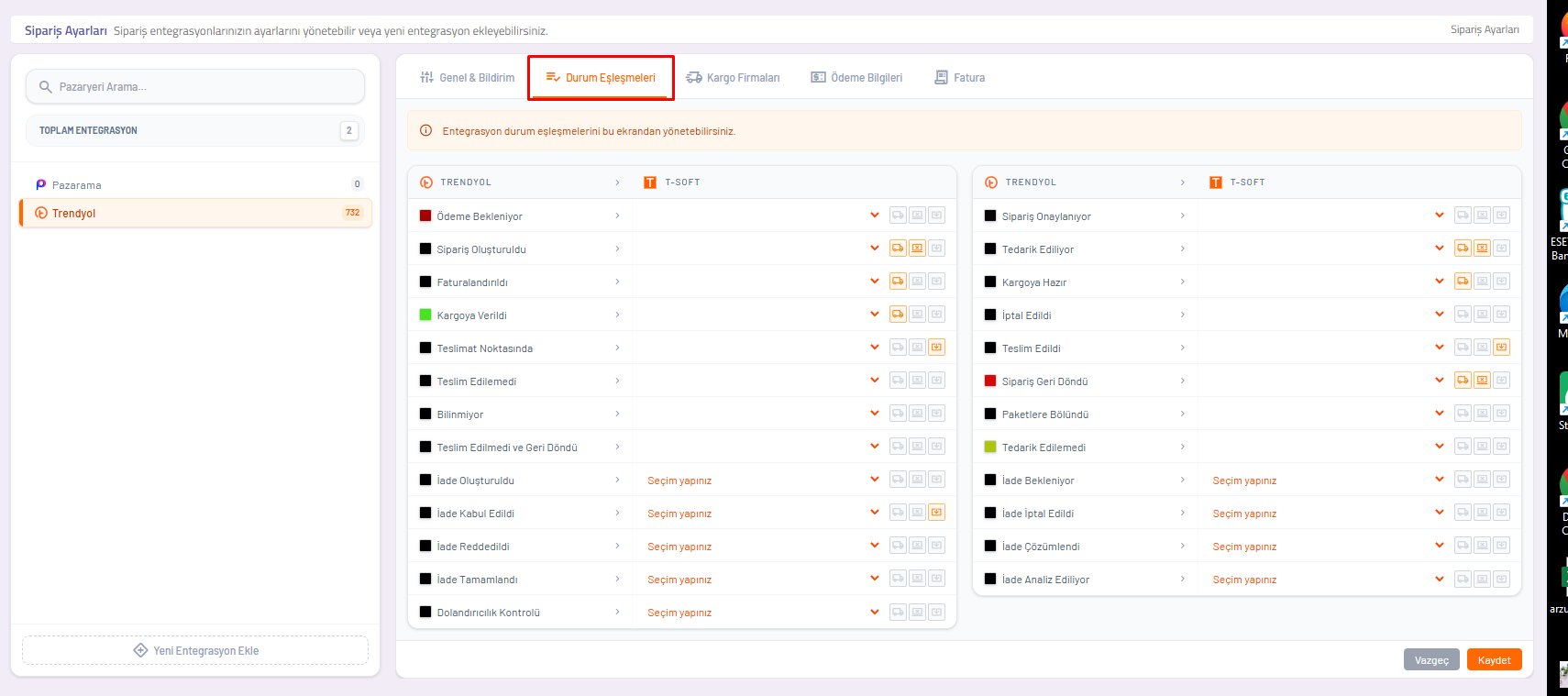Viewport: 1568px width, 696px height.
Task: Toggle the download-box icon for İade Tamamlandı
Action: coord(936,579)
